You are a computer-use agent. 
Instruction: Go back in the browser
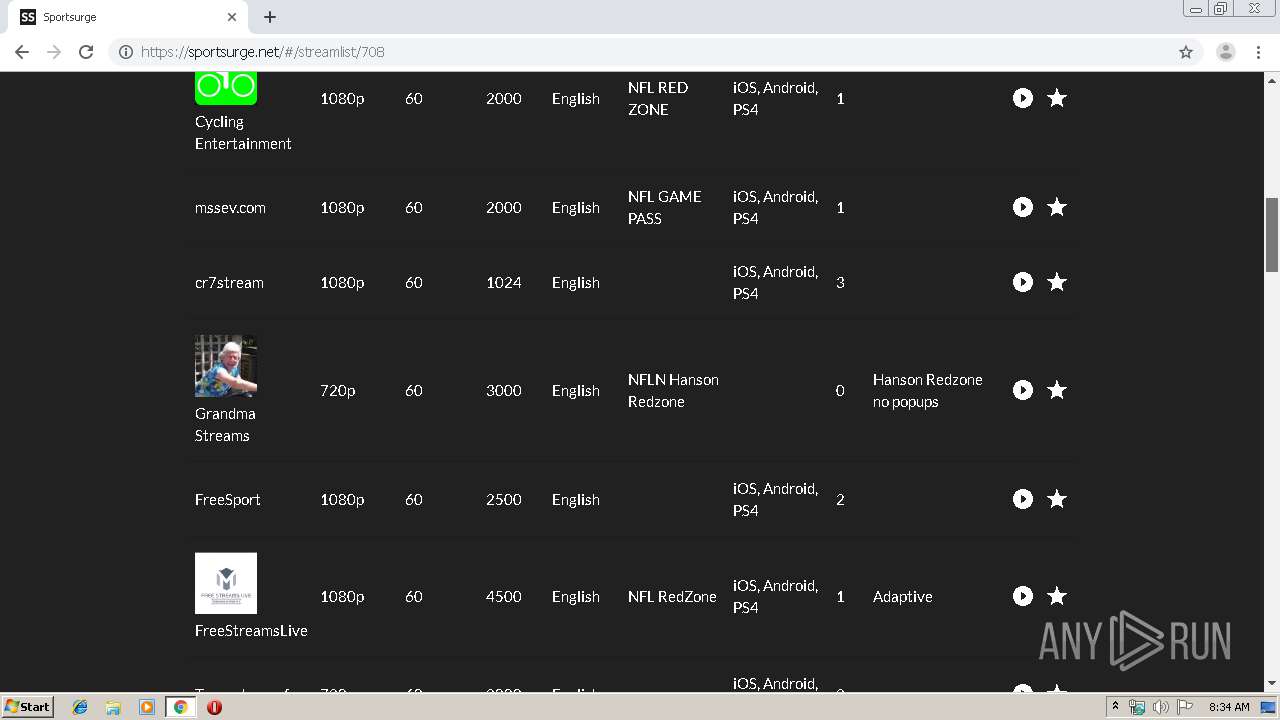pyautogui.click(x=22, y=52)
